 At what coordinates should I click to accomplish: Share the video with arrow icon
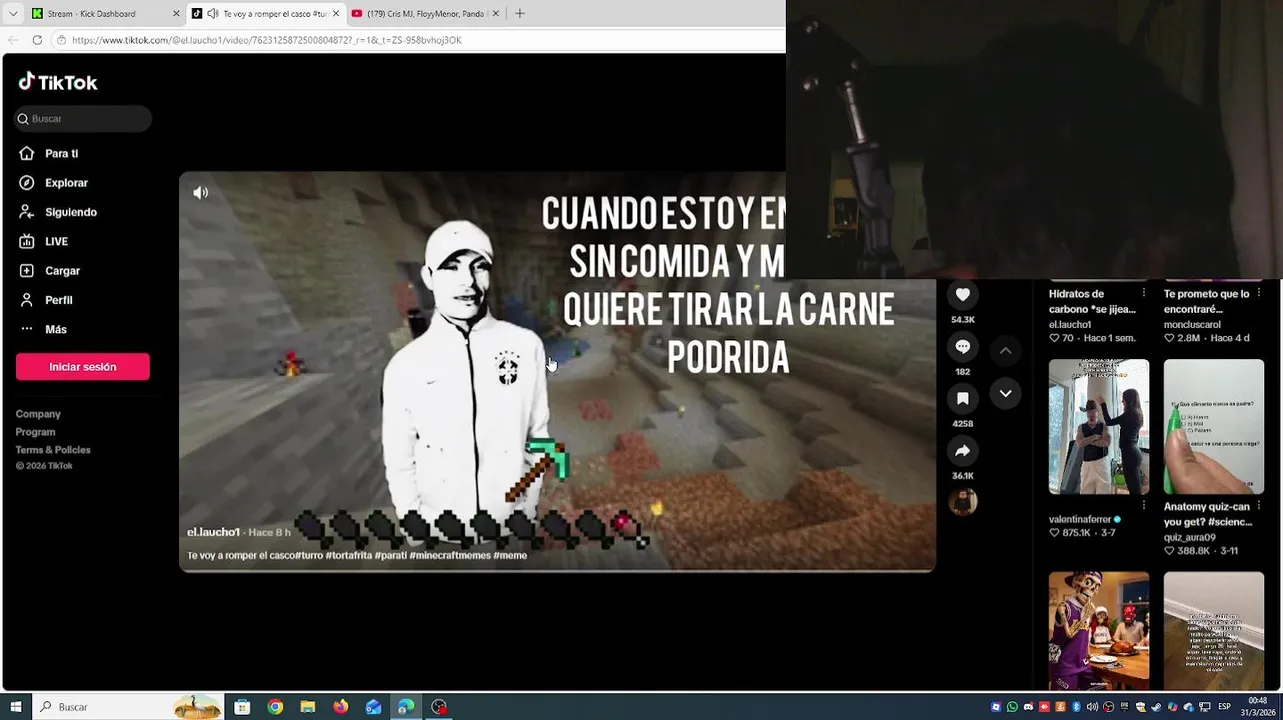[x=963, y=451]
